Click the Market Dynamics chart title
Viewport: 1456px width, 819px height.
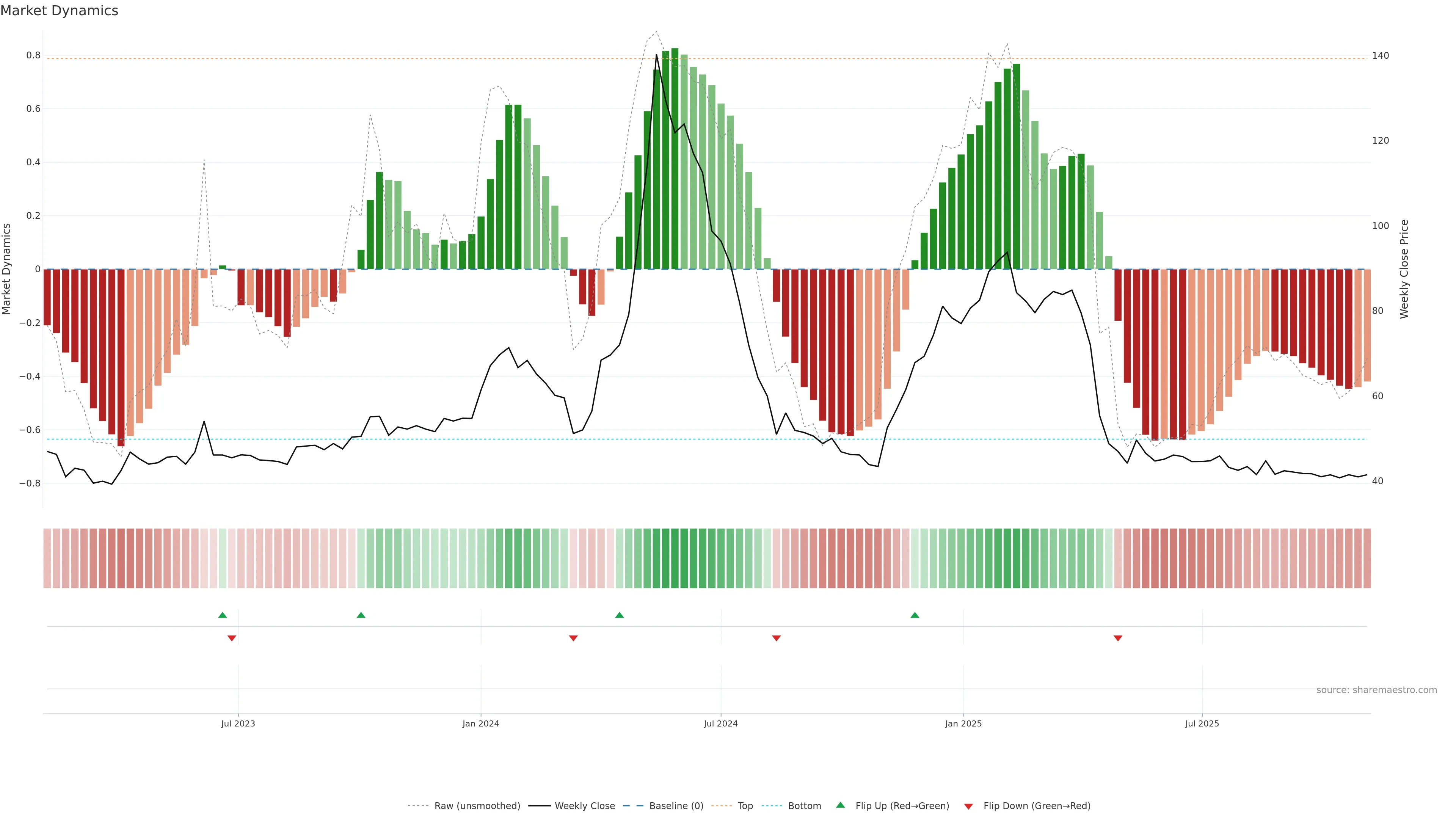point(60,11)
